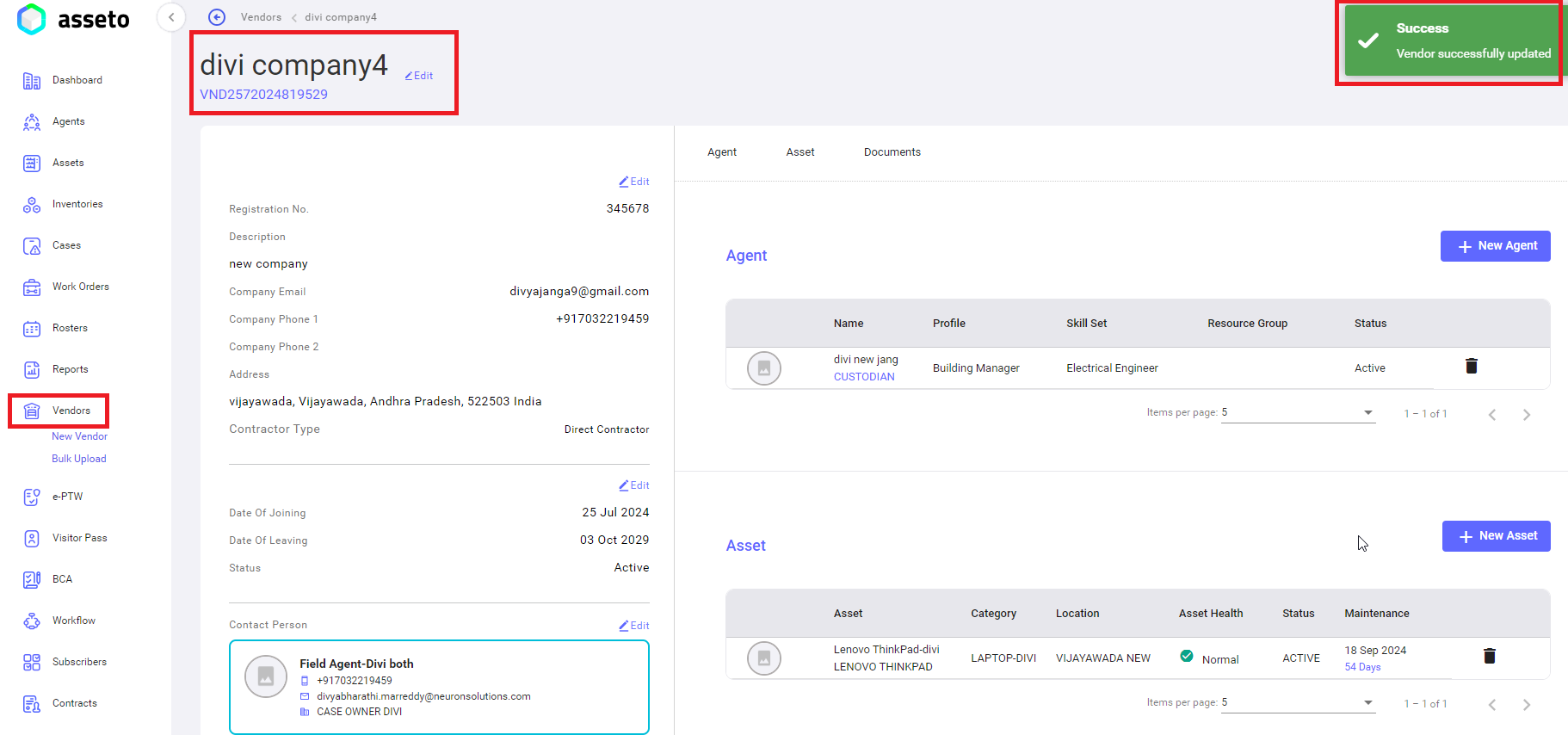Go to previous page in Asset table

(x=1492, y=705)
